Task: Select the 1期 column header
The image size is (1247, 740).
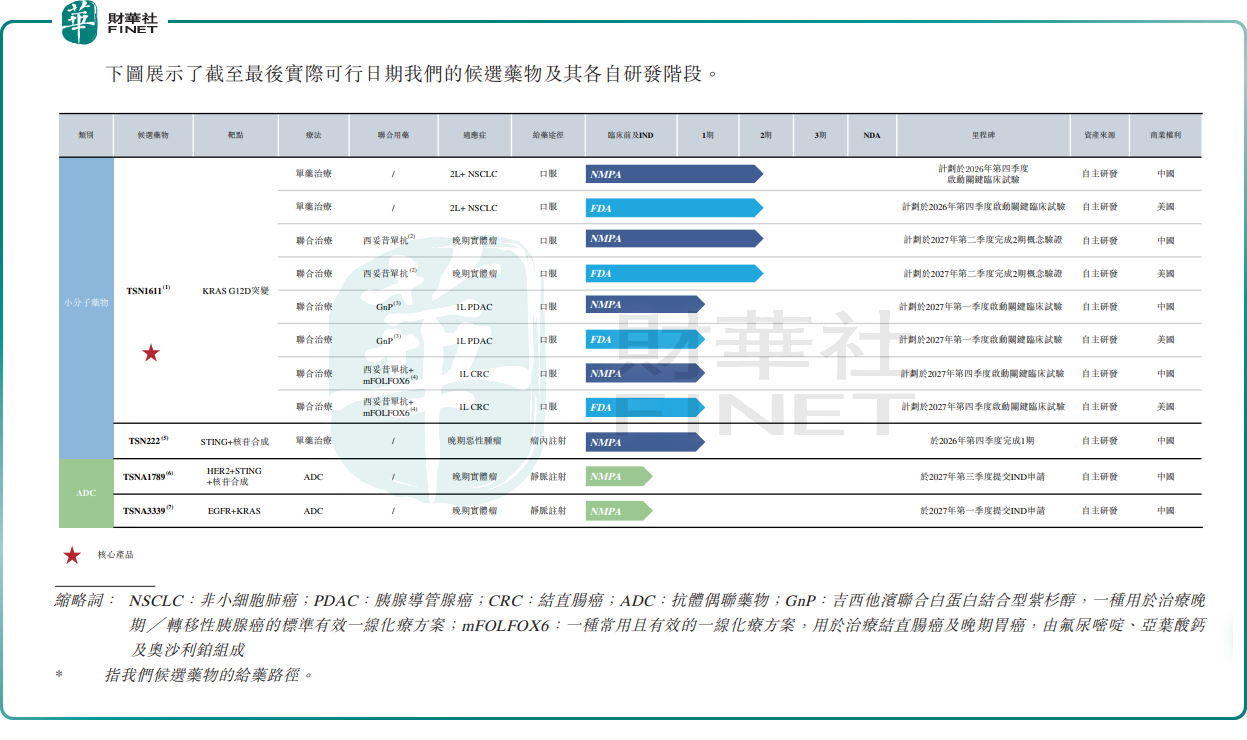Action: tap(708, 135)
